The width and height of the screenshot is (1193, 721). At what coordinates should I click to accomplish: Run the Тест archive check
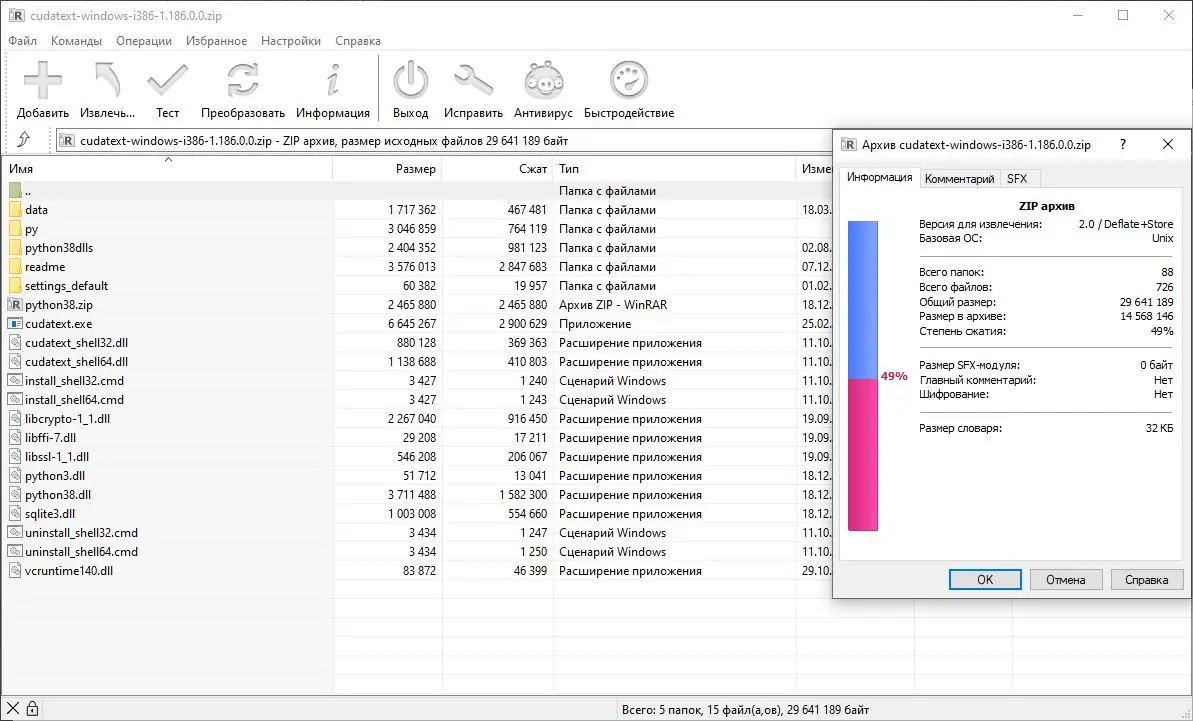[x=167, y=81]
